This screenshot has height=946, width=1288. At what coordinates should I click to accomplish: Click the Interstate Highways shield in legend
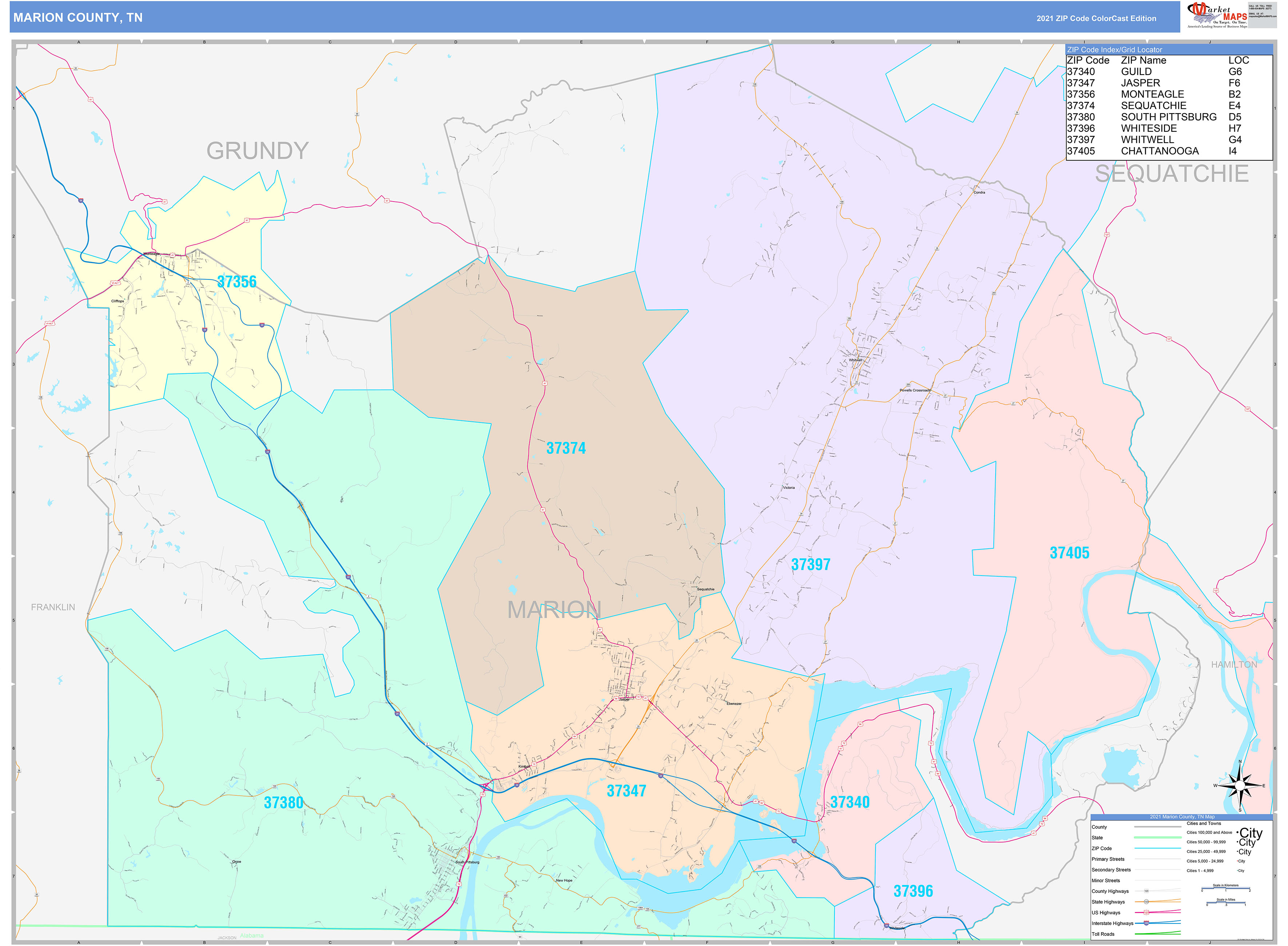click(x=1146, y=923)
